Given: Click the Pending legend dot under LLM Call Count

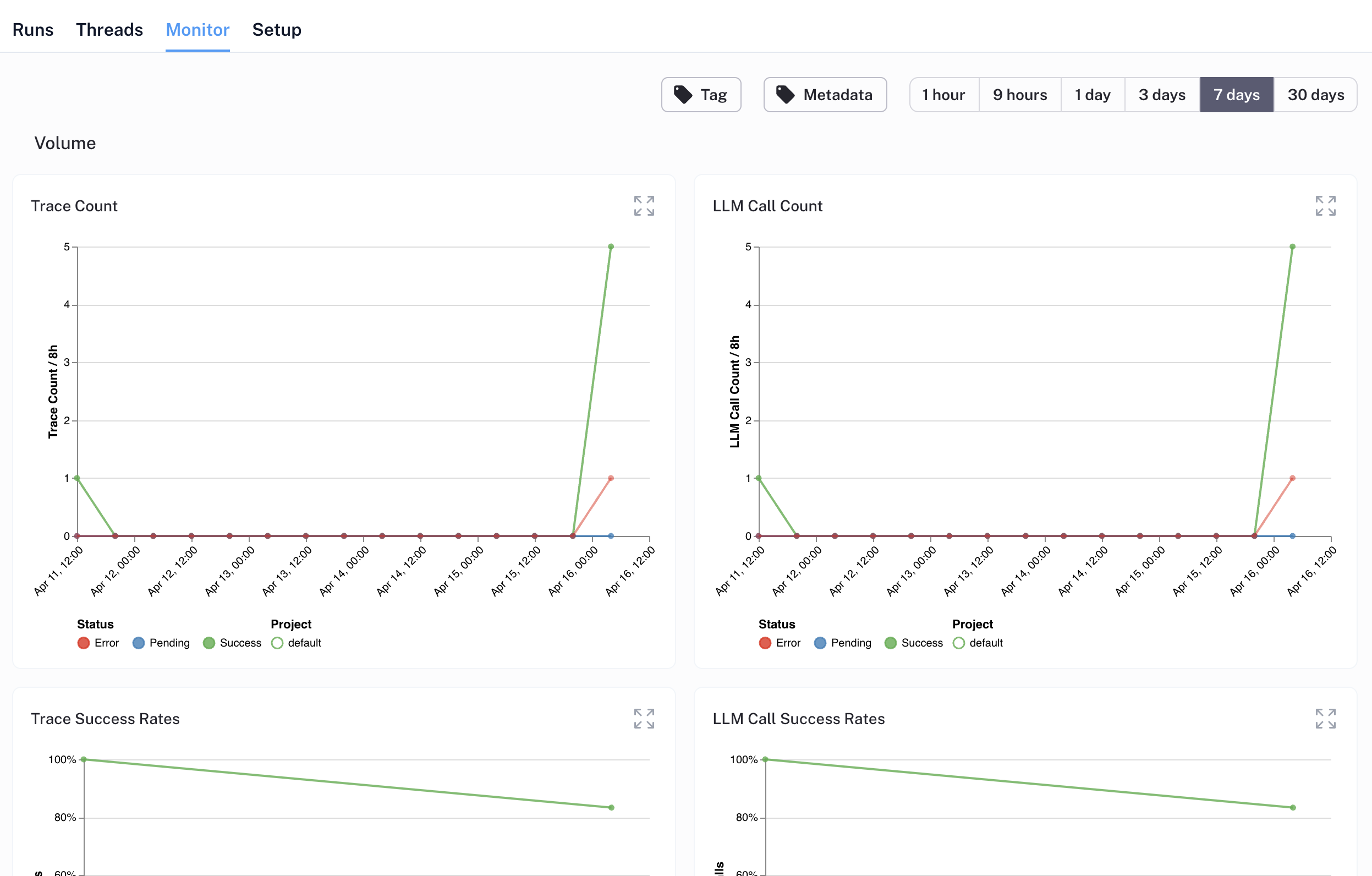Looking at the screenshot, I should pos(820,643).
